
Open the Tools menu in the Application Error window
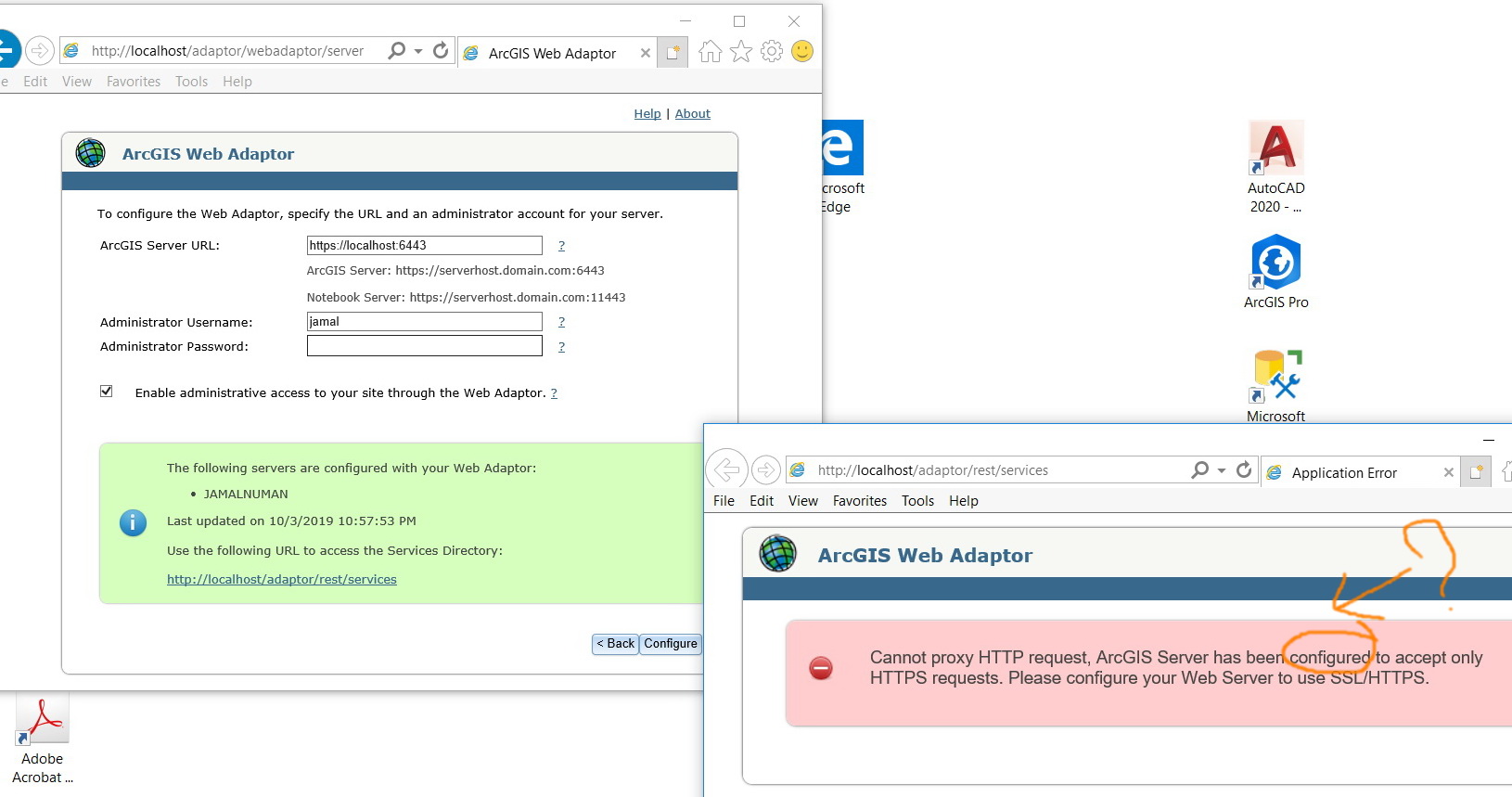point(917,501)
